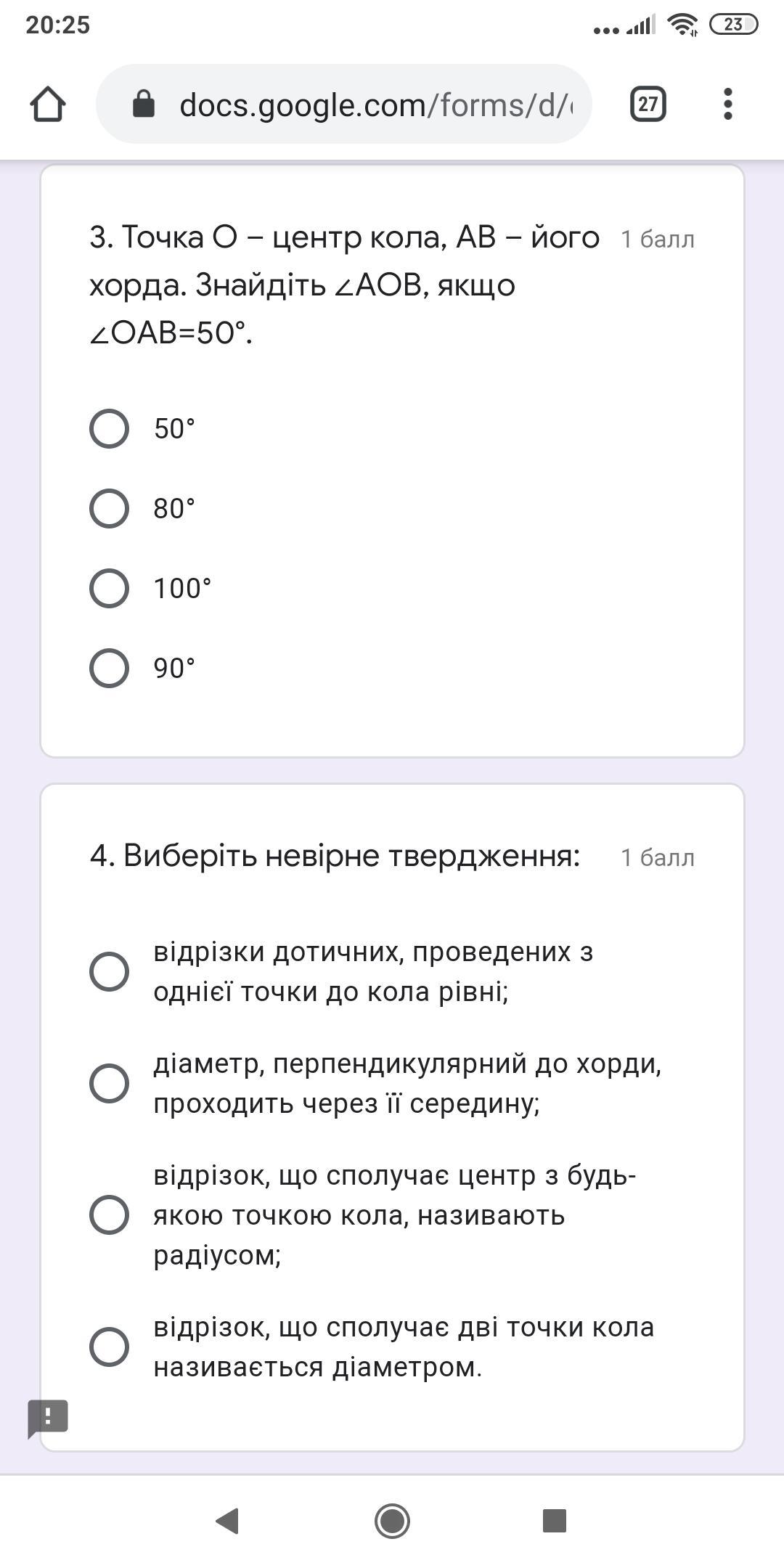
Task: Tap the browser home icon
Action: [48, 105]
